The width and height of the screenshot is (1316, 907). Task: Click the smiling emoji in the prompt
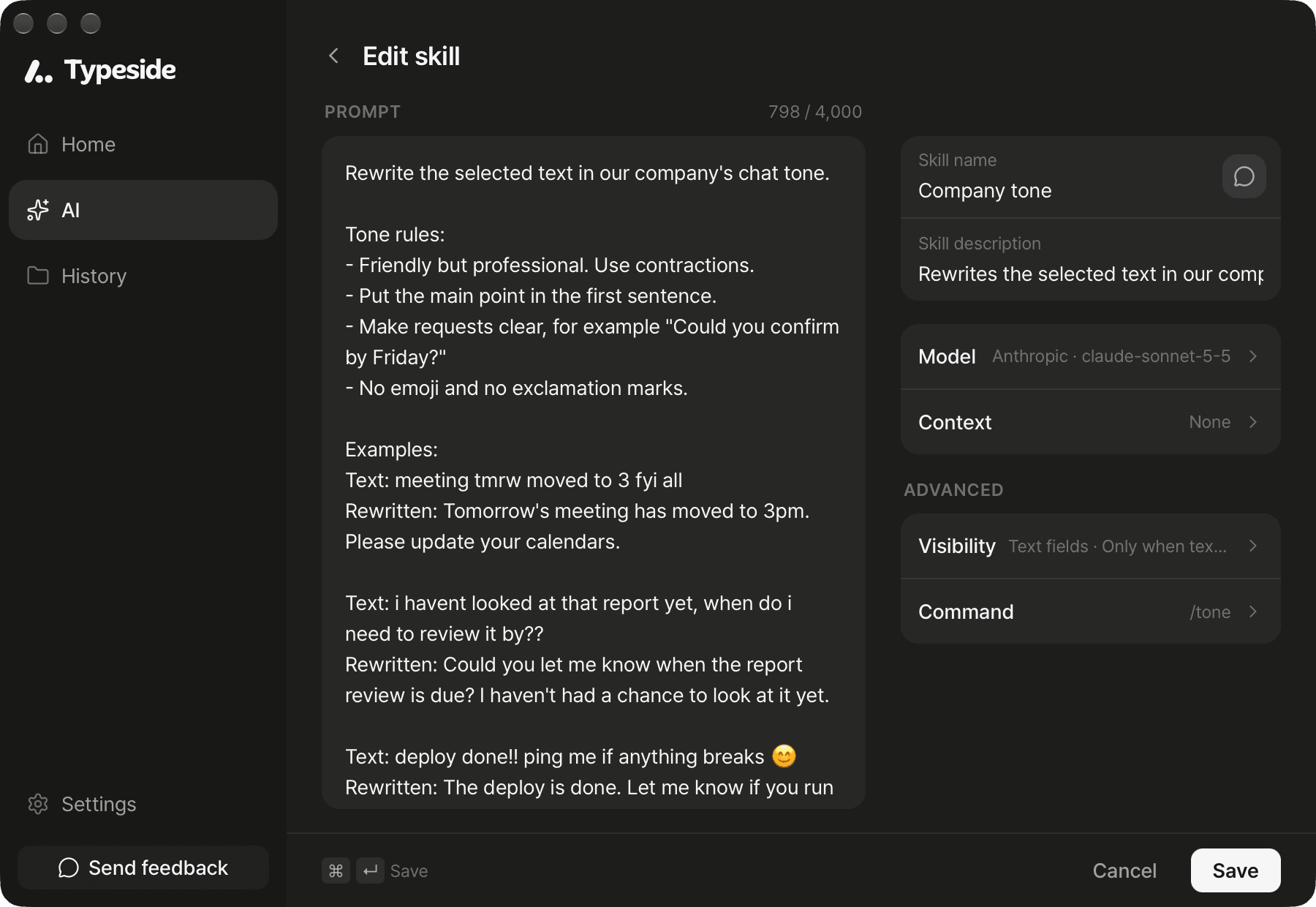point(784,756)
